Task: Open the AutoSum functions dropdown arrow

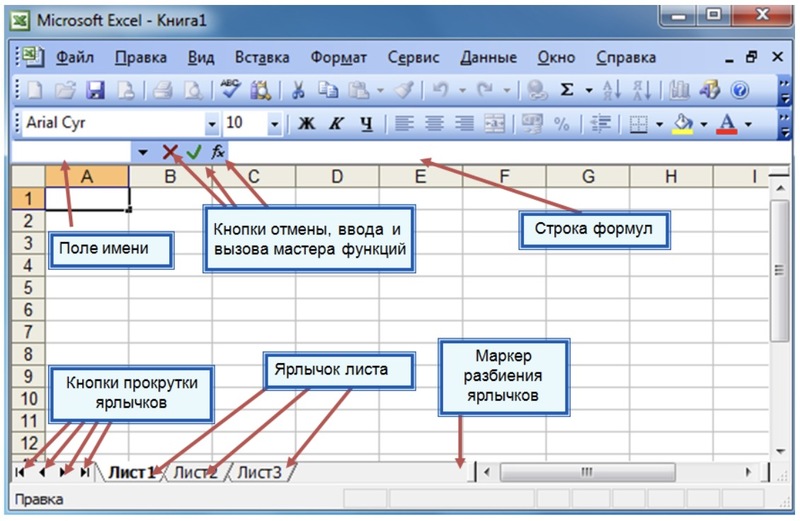Action: click(x=588, y=91)
